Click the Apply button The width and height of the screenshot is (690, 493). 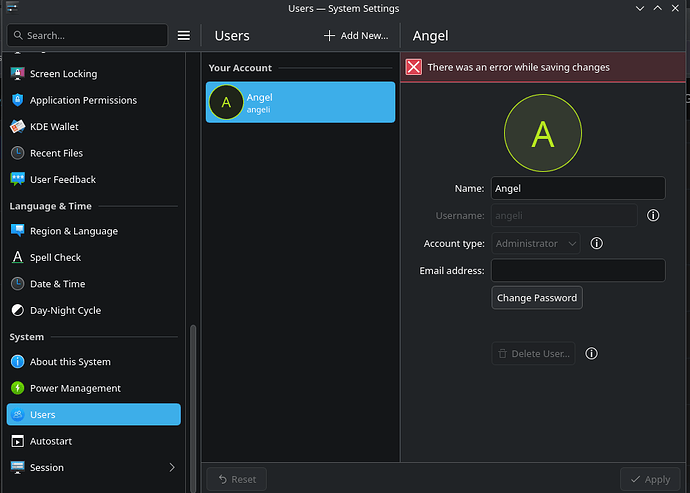(x=650, y=479)
